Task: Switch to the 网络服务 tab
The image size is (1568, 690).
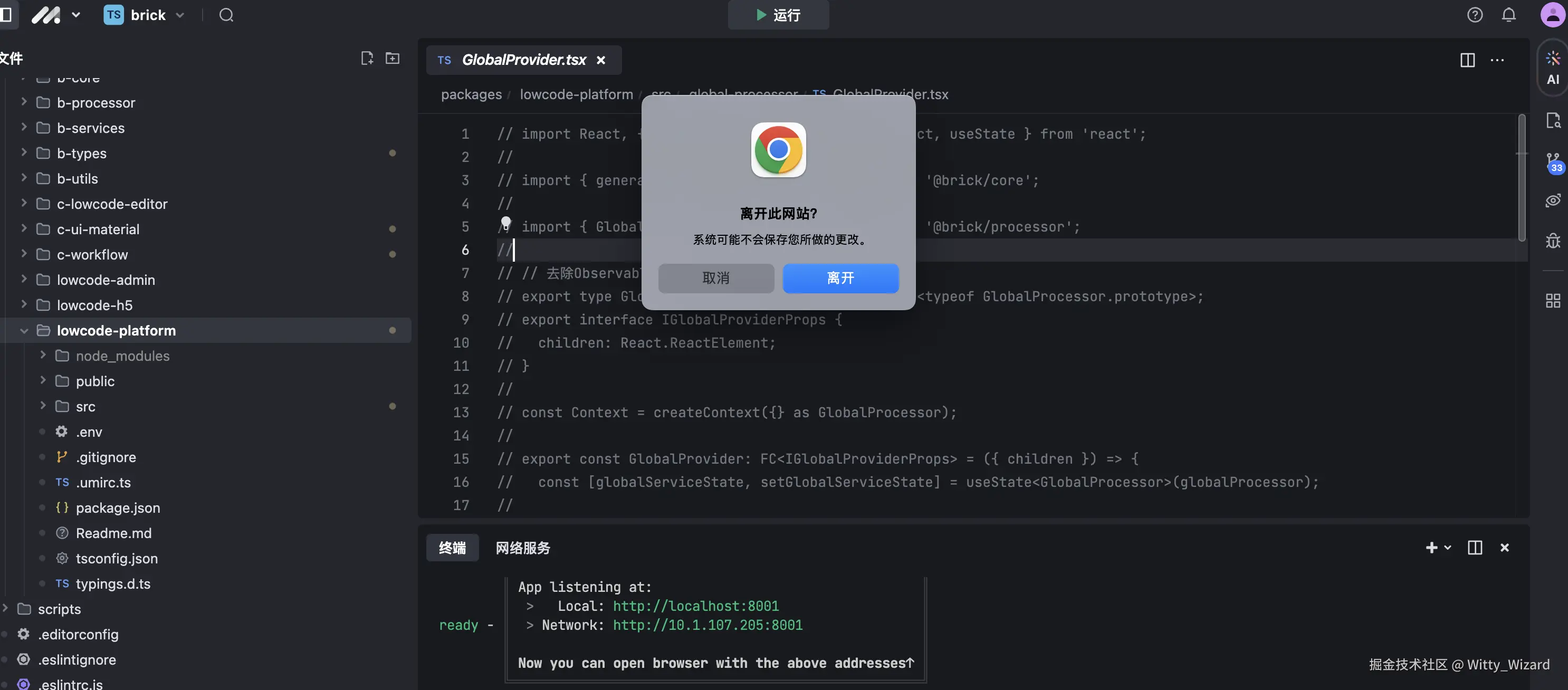Action: 522,548
